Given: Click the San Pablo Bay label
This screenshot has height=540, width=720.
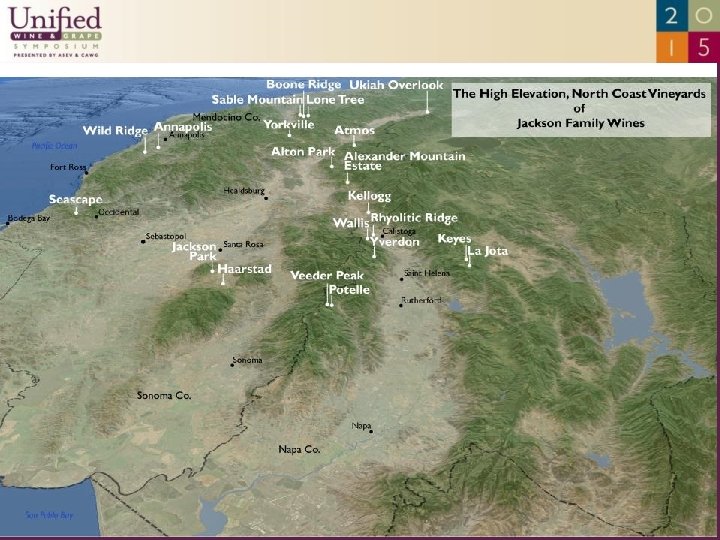Looking at the screenshot, I should point(49,515).
